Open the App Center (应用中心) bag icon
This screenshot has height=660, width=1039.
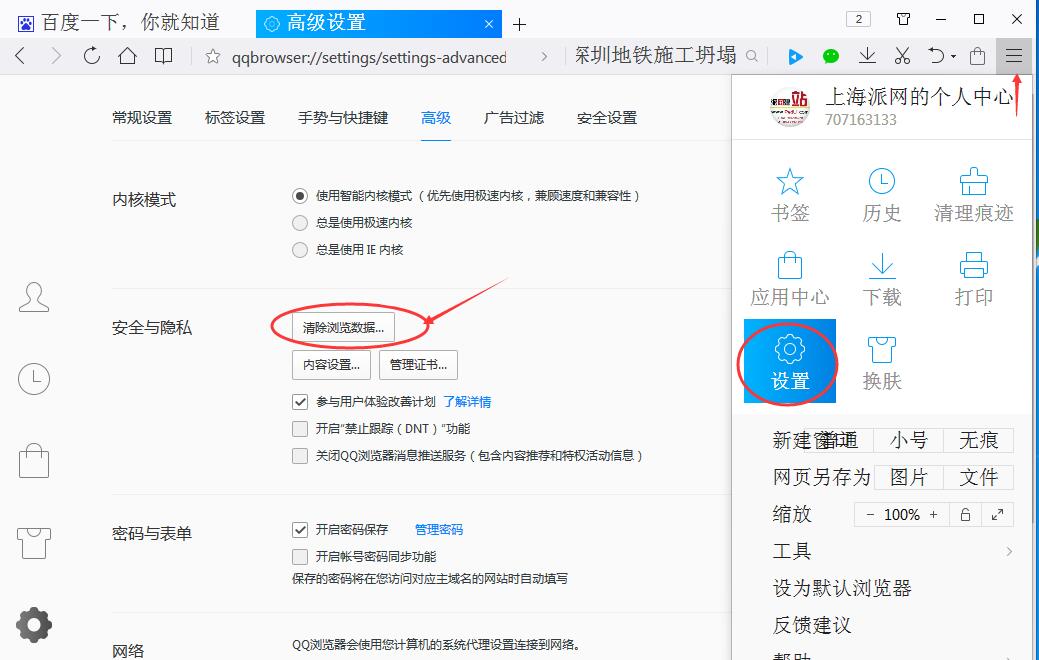coord(790,279)
